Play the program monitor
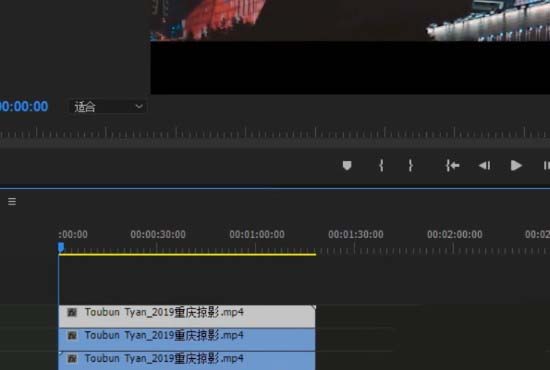This screenshot has height=370, width=550. pos(516,166)
